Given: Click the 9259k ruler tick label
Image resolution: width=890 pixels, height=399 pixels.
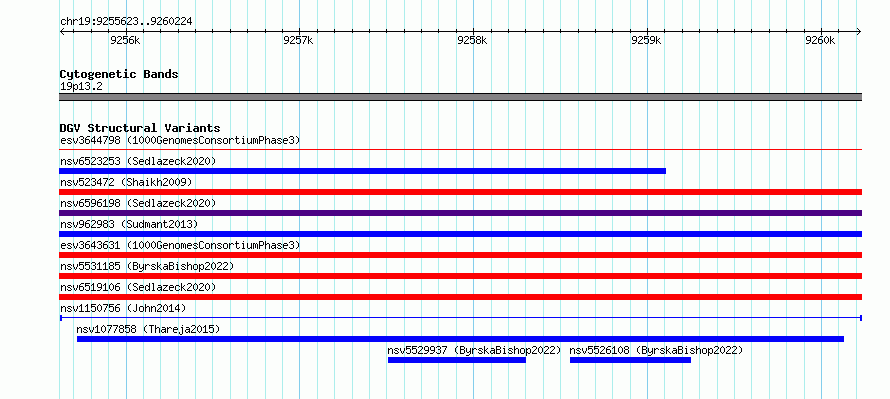Looking at the screenshot, I should [646, 40].
